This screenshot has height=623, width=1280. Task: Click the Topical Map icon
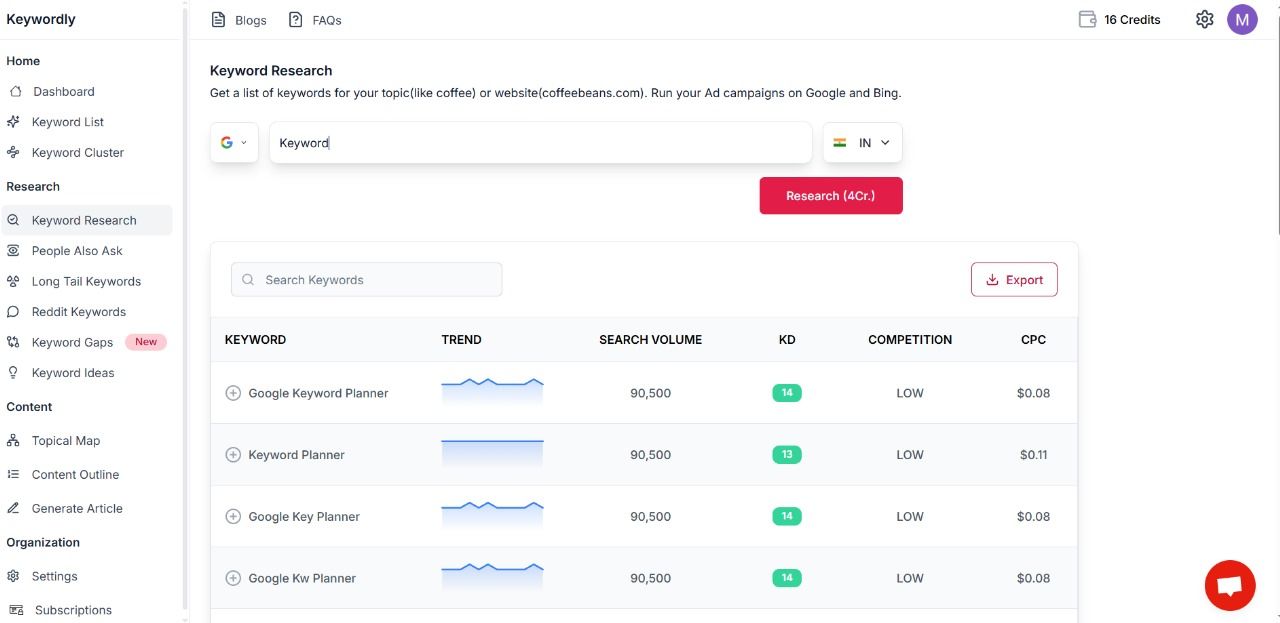pos(13,441)
